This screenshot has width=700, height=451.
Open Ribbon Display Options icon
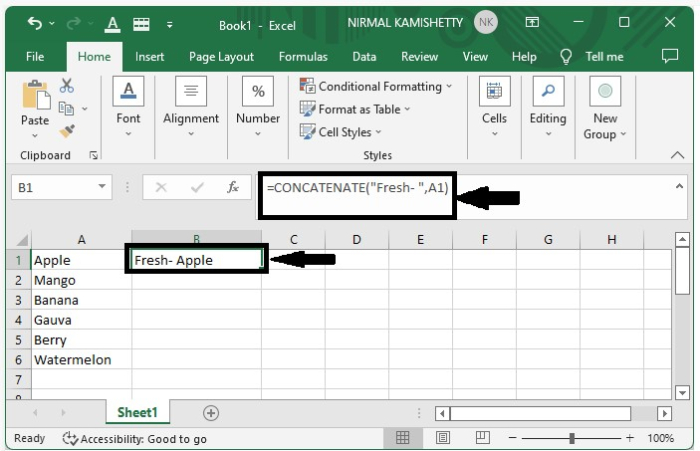pyautogui.click(x=532, y=22)
